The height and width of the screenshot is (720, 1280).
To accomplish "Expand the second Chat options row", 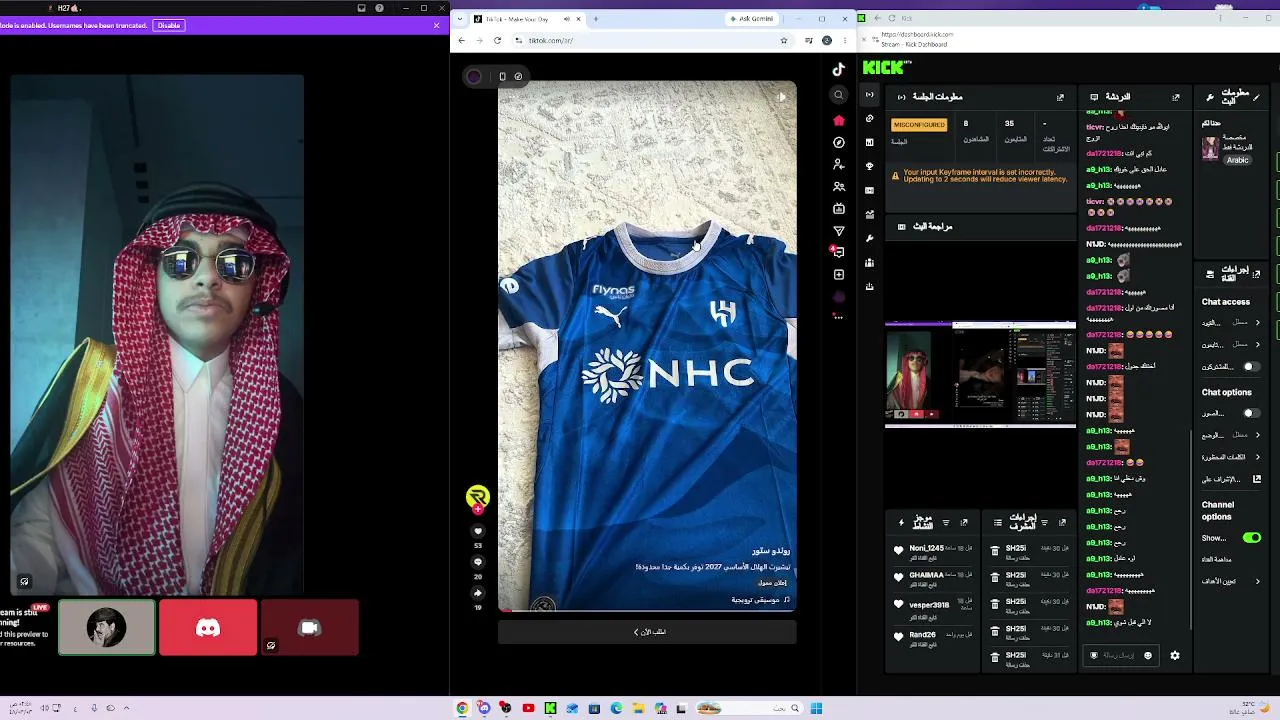I will click(x=1257, y=435).
